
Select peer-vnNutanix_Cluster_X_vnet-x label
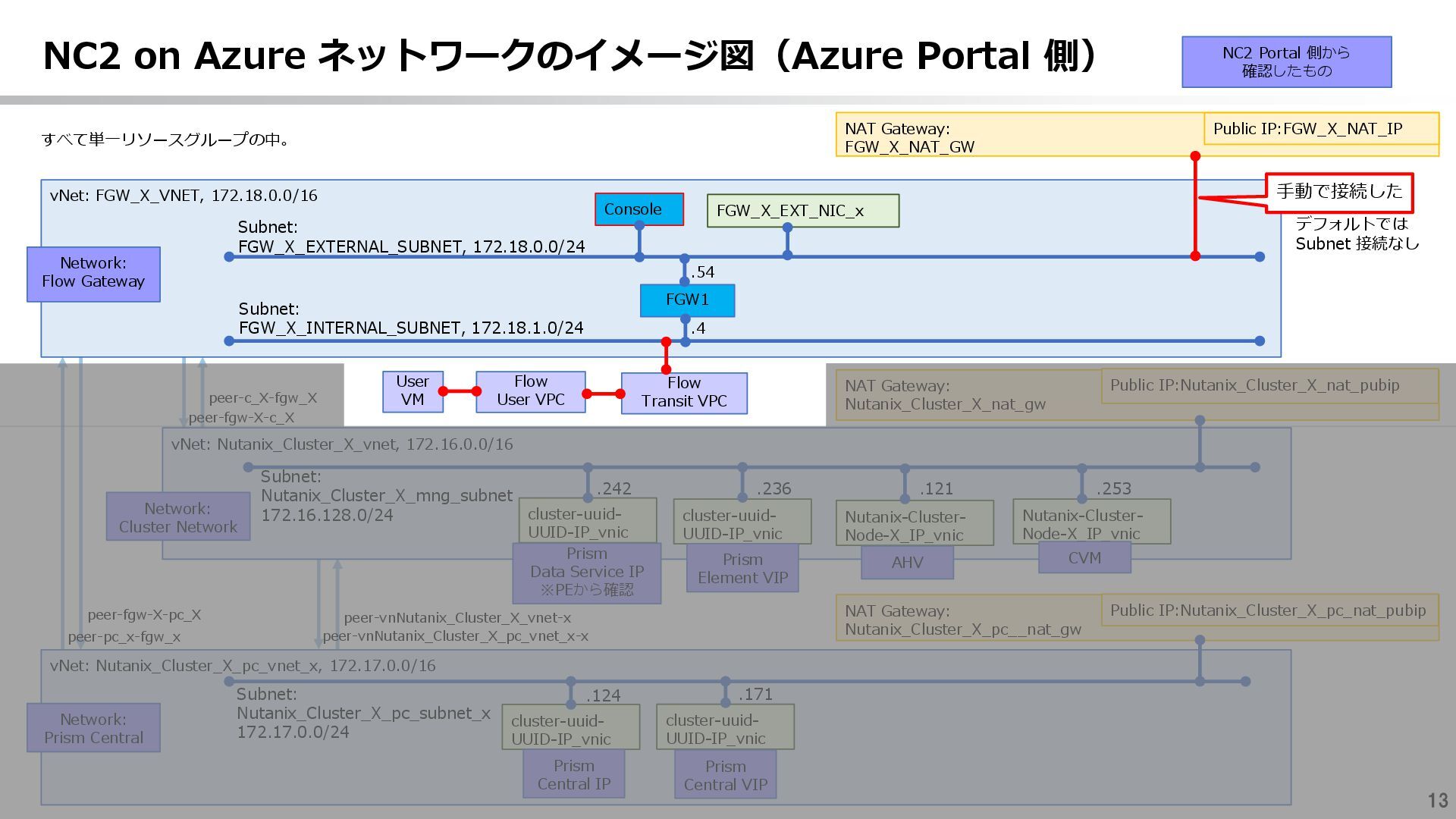click(x=457, y=618)
